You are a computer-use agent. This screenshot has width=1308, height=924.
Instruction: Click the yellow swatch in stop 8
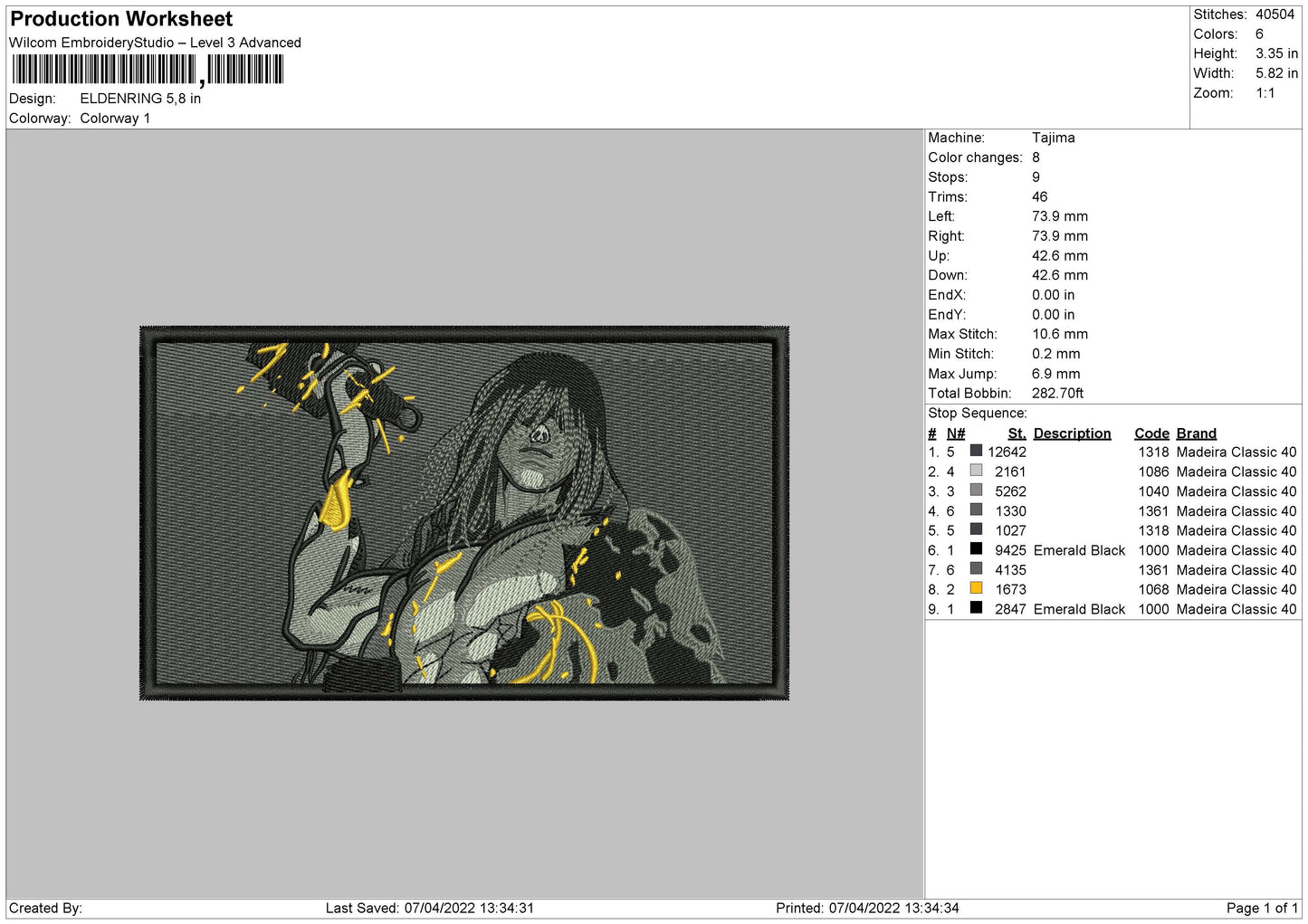976,588
